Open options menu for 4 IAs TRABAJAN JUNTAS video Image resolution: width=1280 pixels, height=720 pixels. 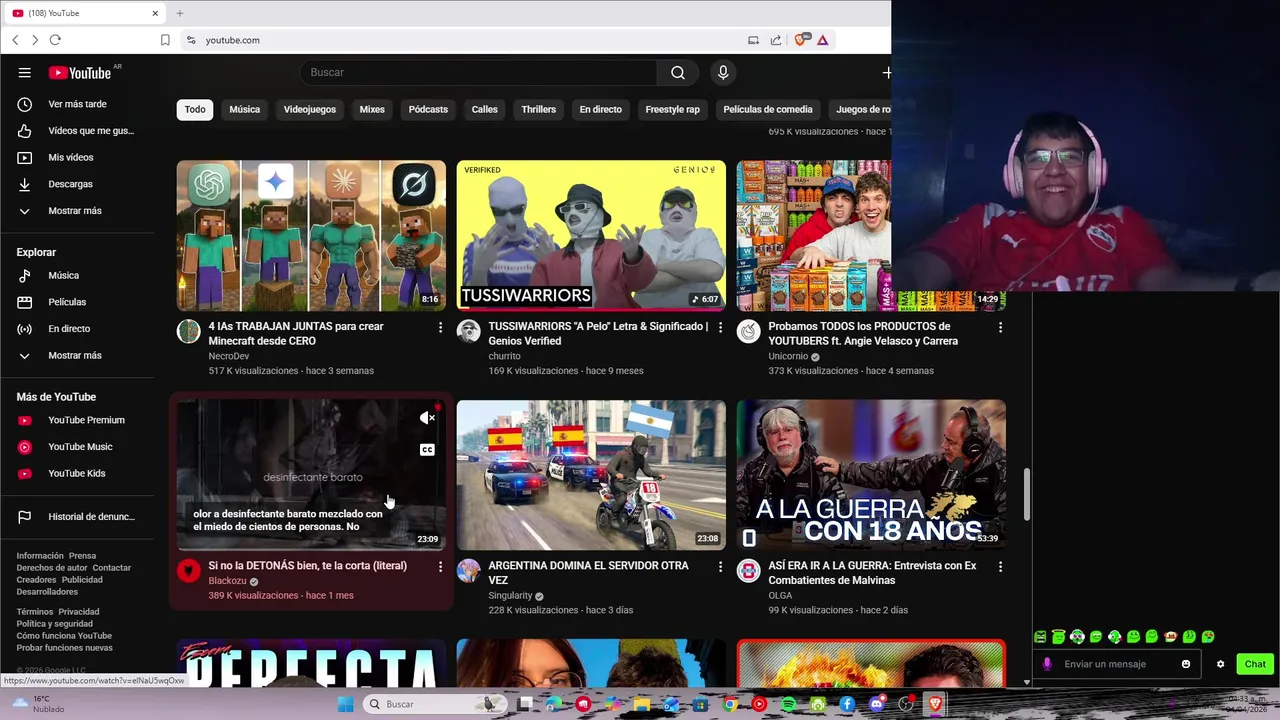(440, 327)
